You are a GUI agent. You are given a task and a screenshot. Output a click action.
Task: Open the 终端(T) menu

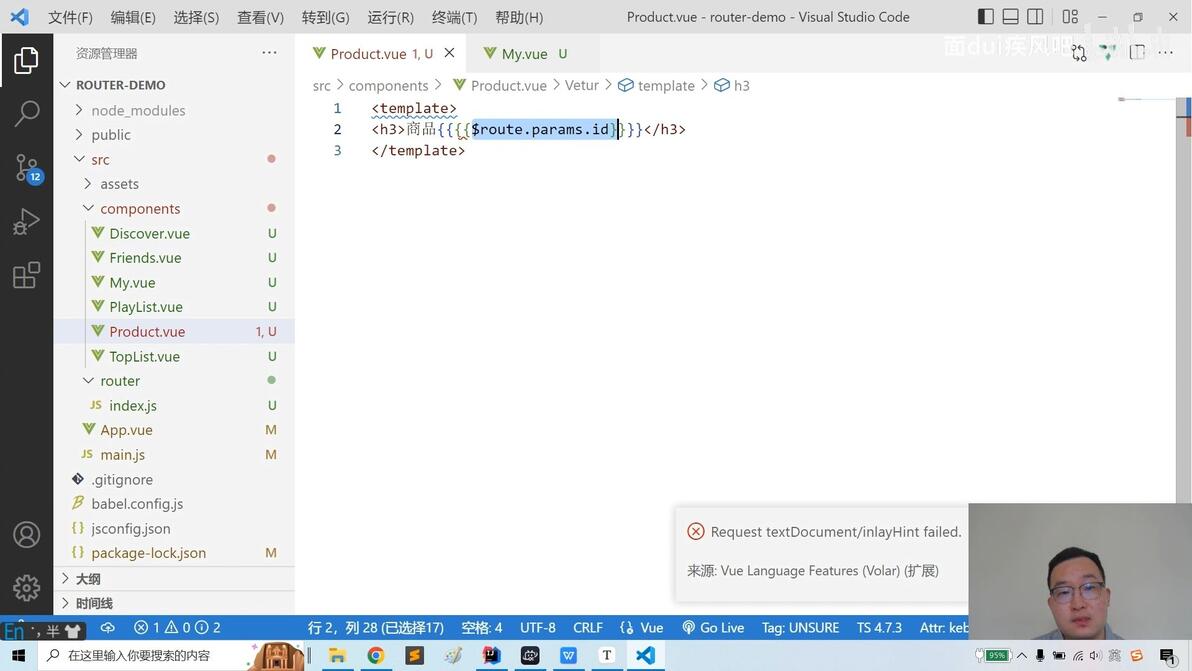click(454, 17)
